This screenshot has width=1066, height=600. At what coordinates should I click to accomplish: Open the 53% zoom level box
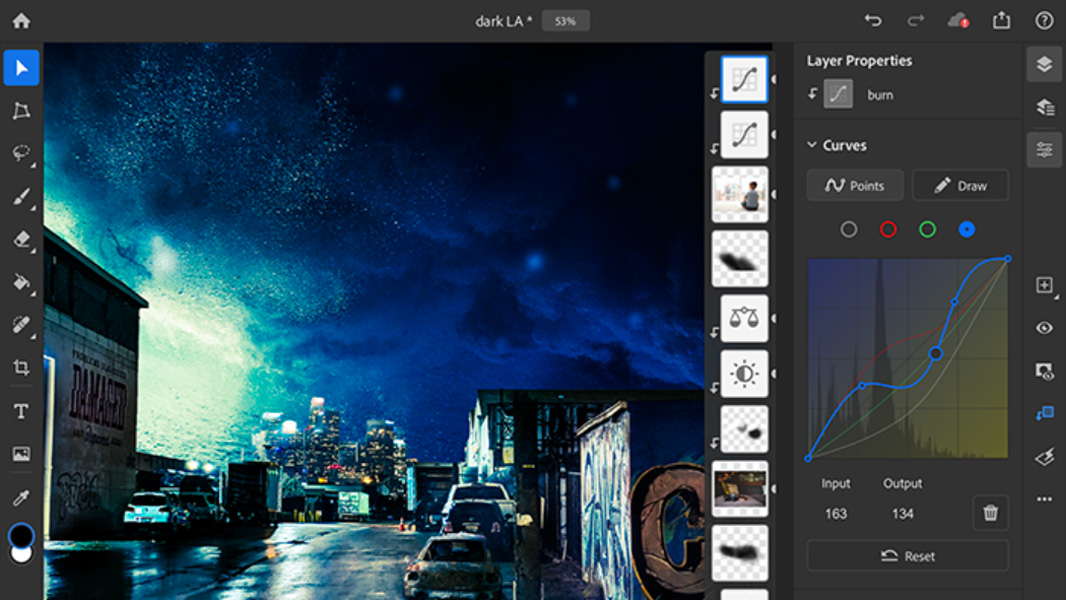click(x=566, y=21)
